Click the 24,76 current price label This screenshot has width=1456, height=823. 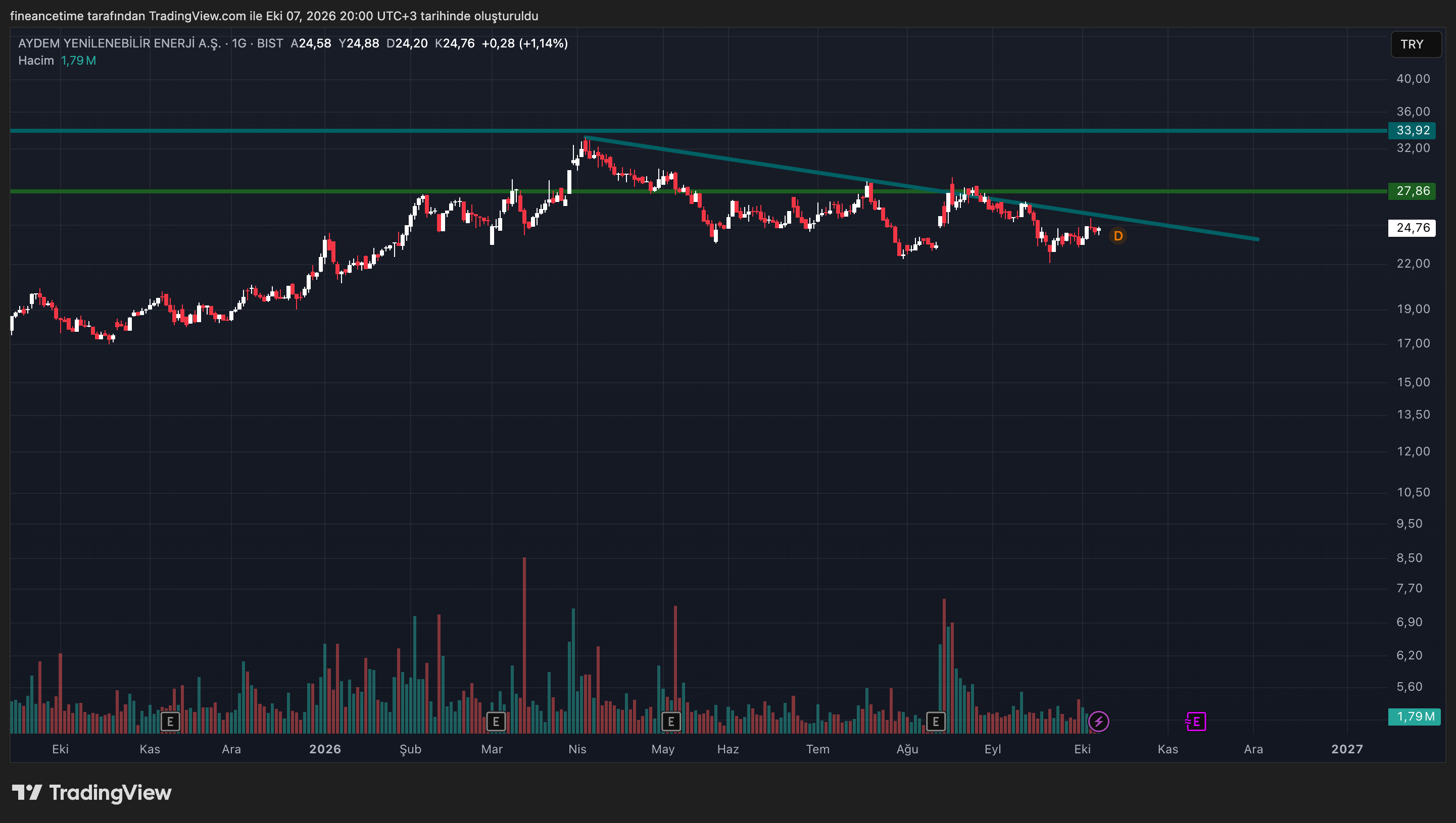[x=1413, y=228]
